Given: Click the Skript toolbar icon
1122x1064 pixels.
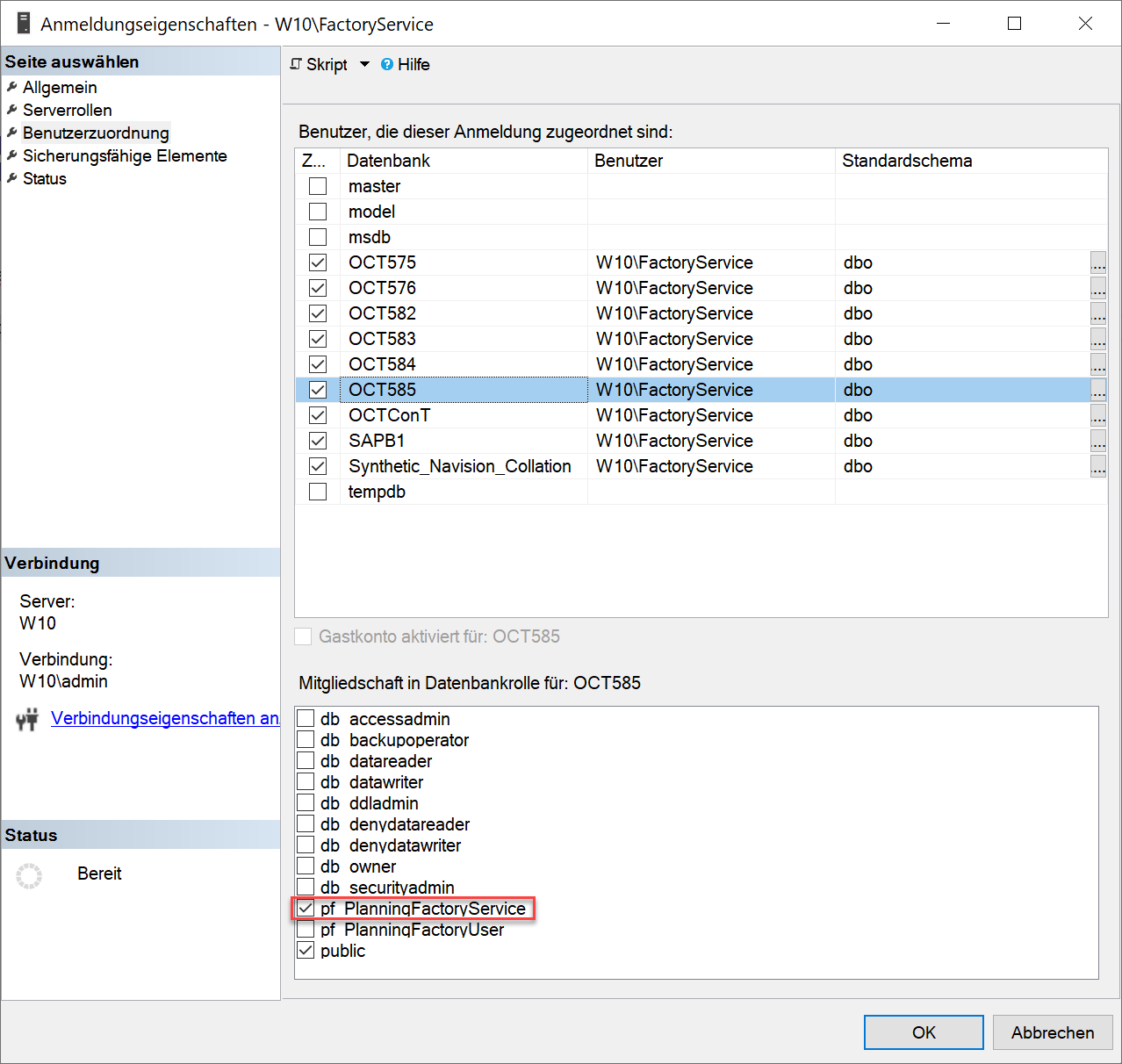Looking at the screenshot, I should pyautogui.click(x=296, y=64).
